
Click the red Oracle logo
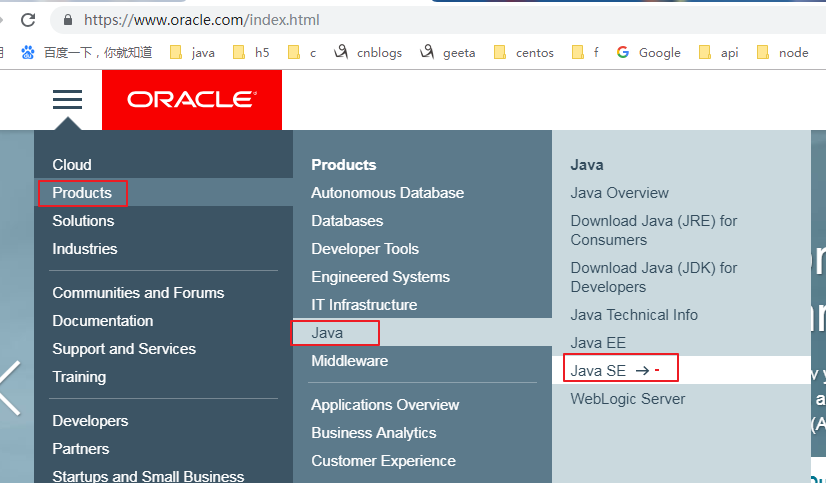[x=192, y=100]
